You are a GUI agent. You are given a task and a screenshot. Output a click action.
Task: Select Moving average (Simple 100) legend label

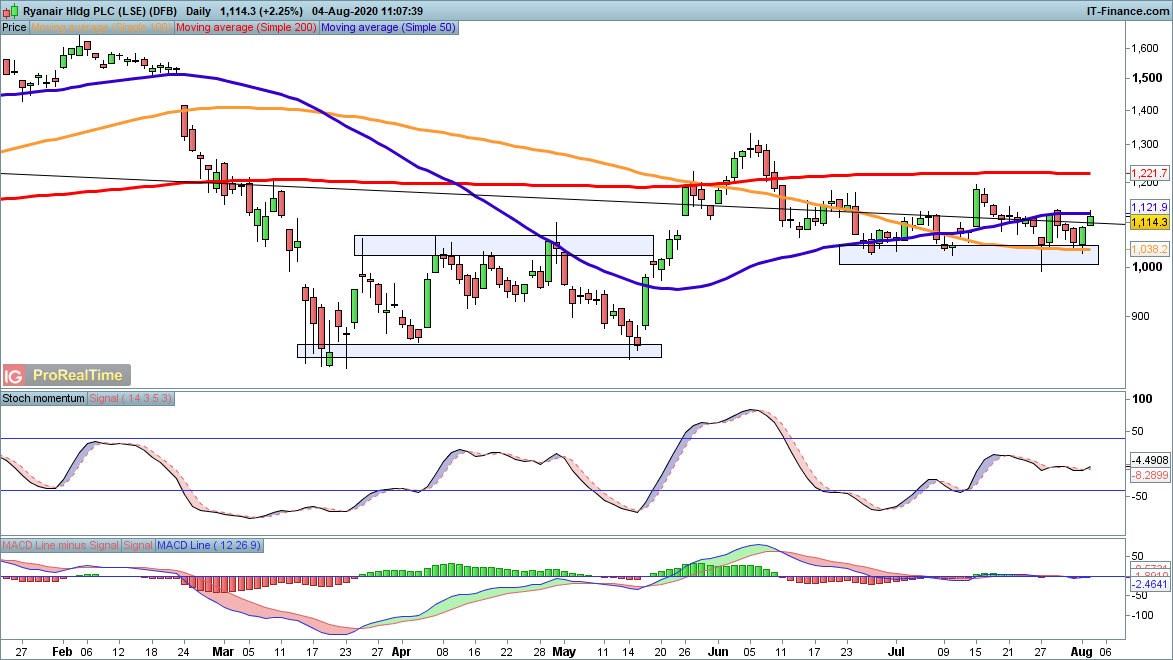click(101, 28)
